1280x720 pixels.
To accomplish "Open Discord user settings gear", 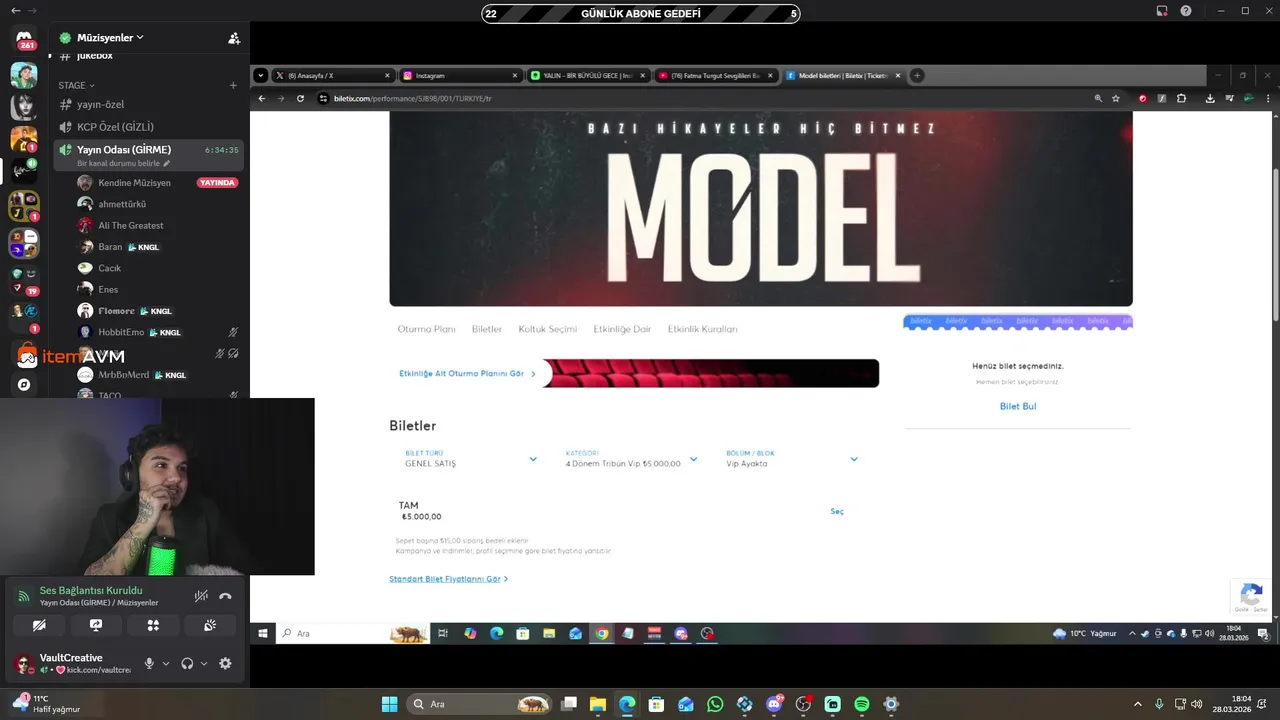I will [x=225, y=663].
